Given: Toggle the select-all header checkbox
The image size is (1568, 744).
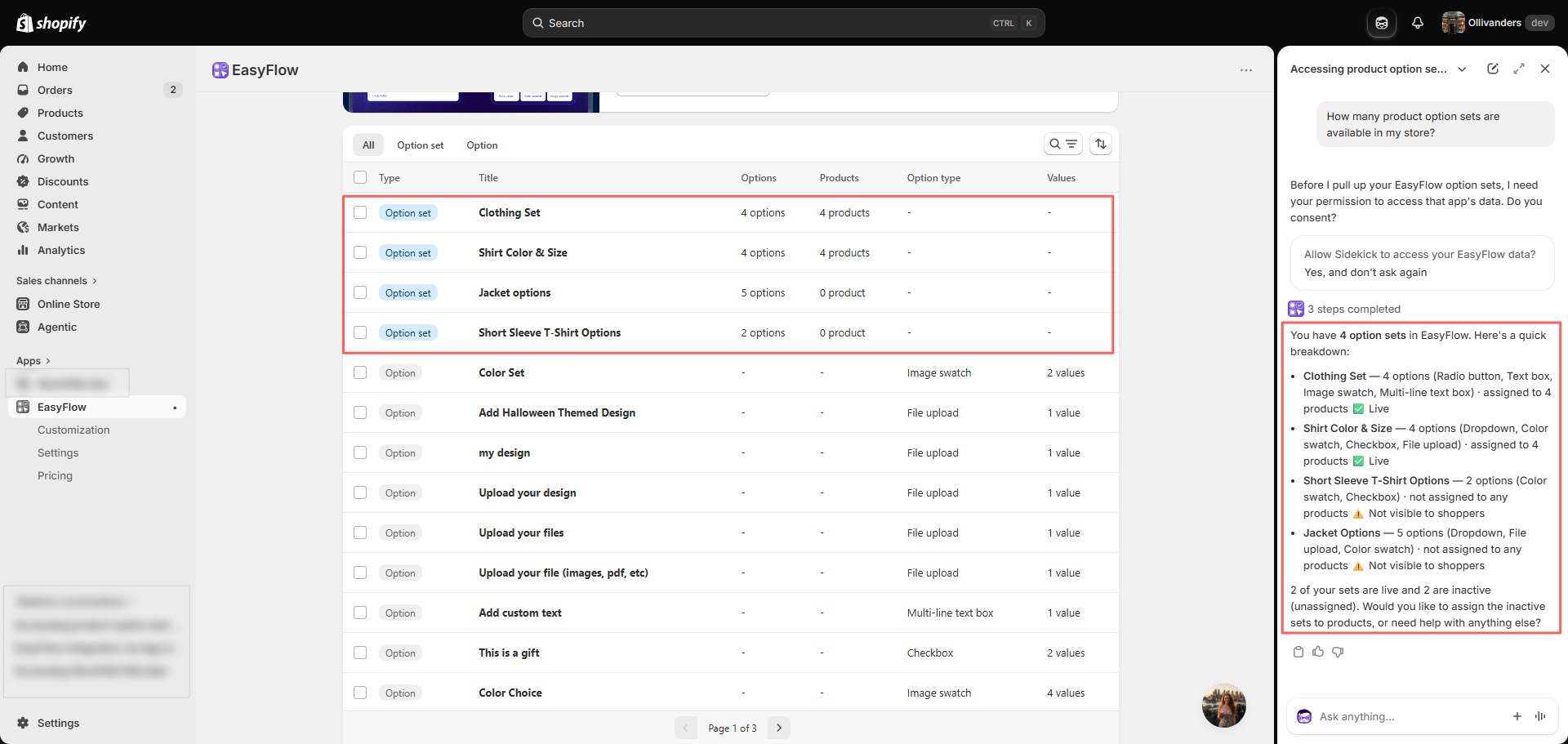Looking at the screenshot, I should [x=360, y=177].
